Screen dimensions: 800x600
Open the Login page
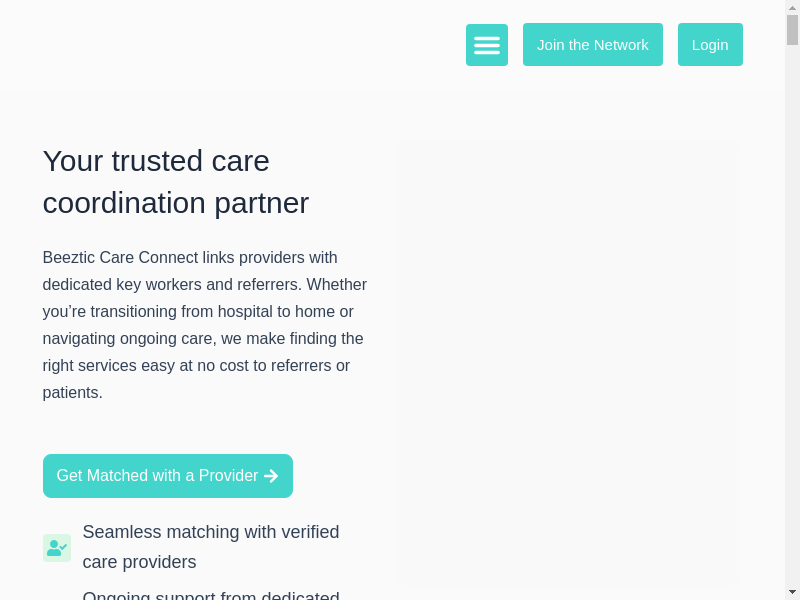(710, 45)
